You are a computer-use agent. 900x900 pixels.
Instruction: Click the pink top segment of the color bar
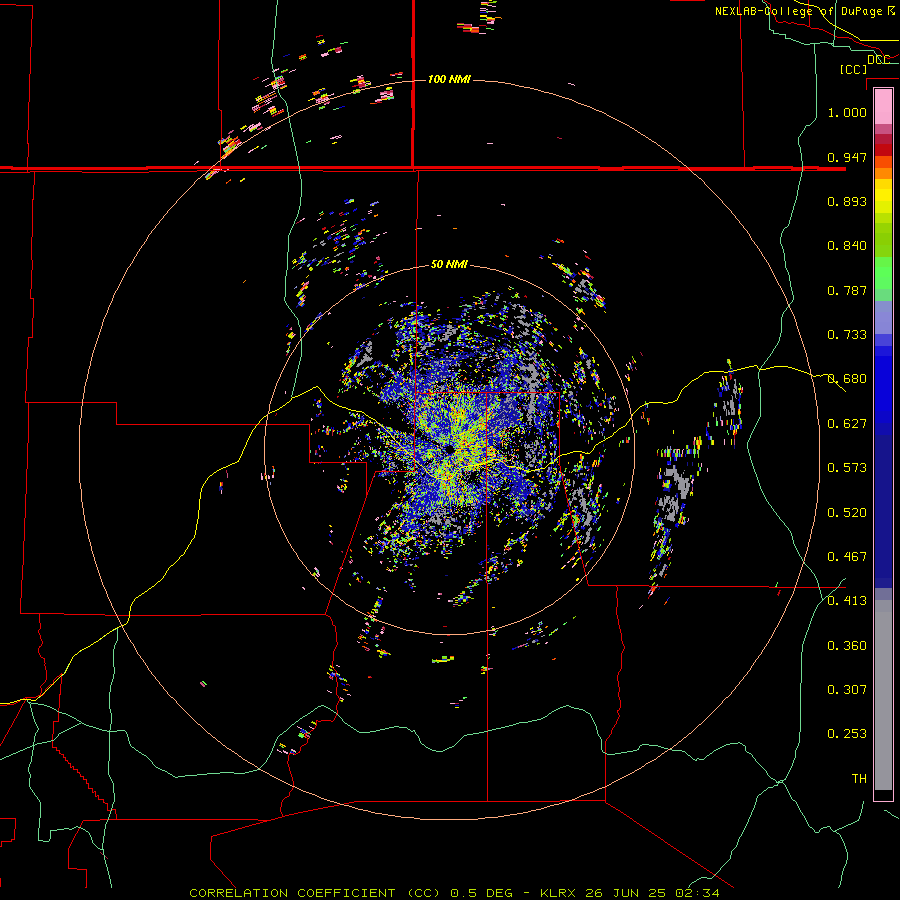point(883,106)
